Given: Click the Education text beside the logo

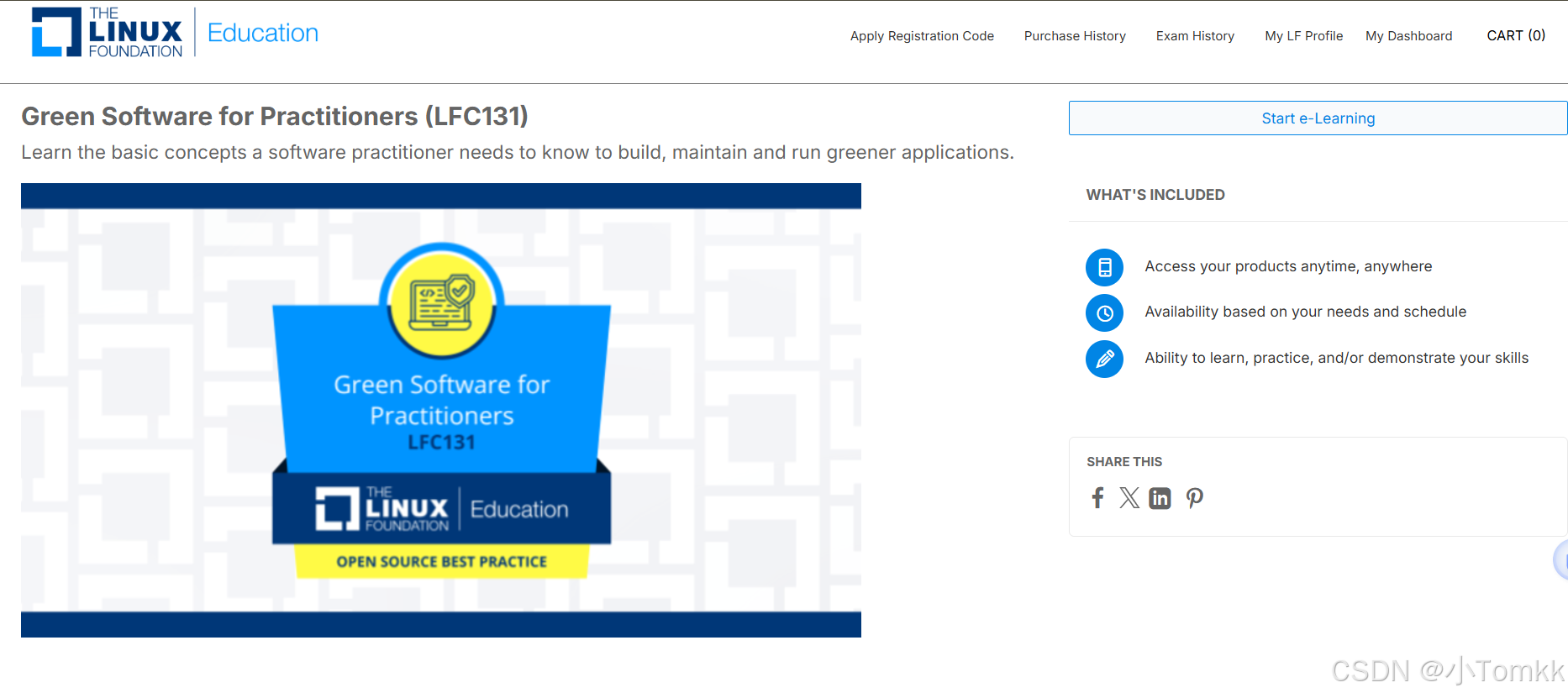Looking at the screenshot, I should pyautogui.click(x=263, y=33).
